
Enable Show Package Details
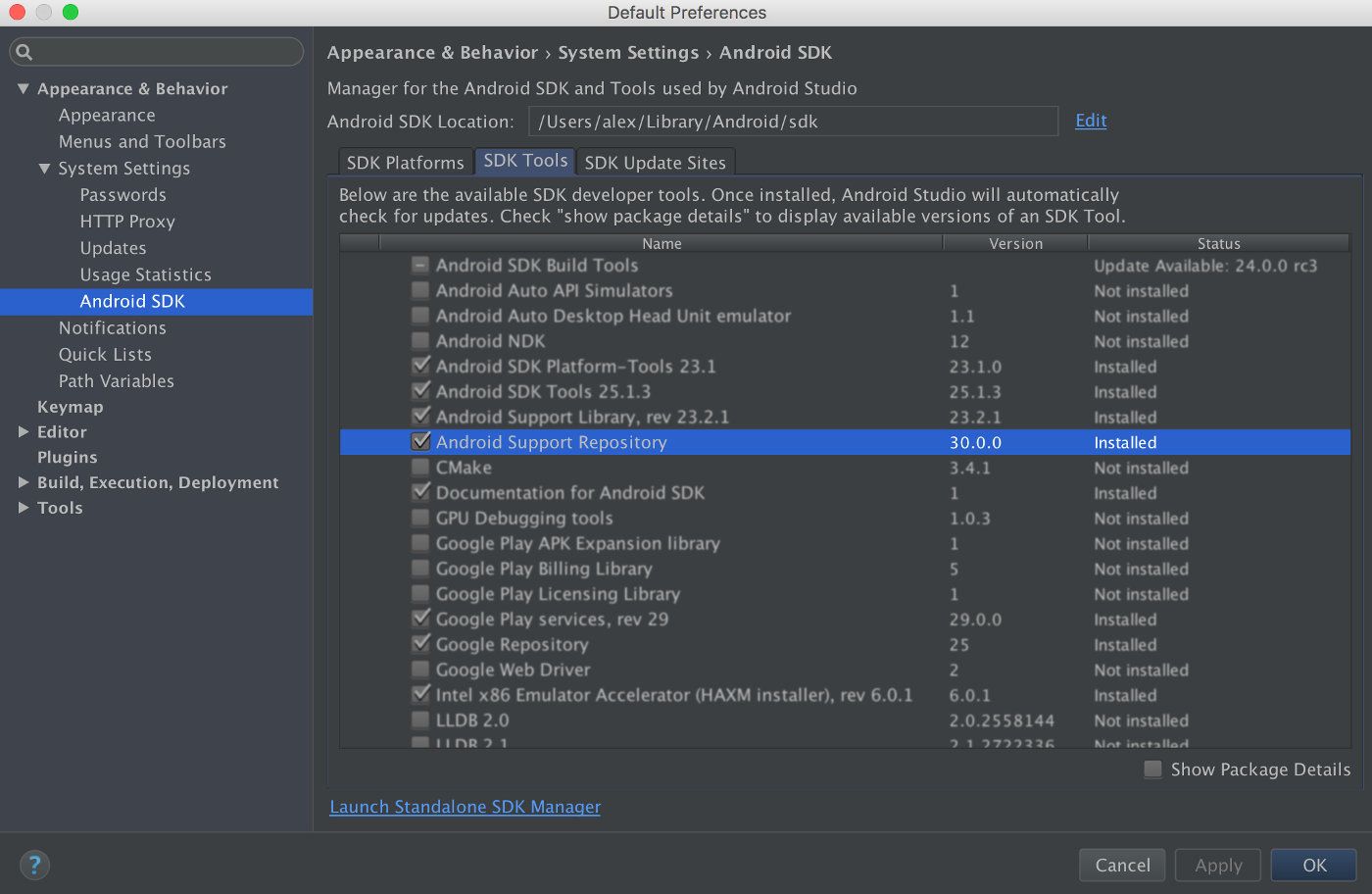(x=1152, y=770)
